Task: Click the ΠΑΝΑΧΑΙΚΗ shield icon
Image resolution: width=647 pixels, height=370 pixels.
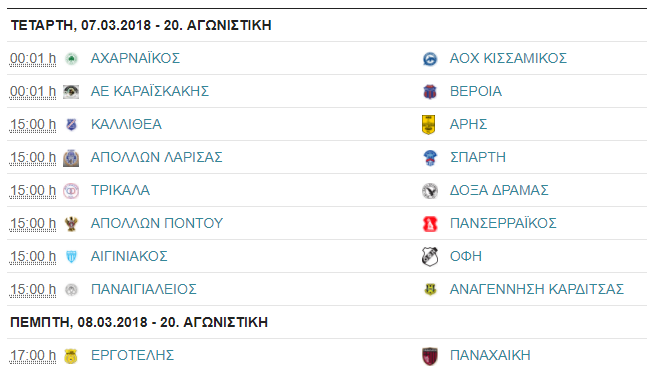Action: pos(430,356)
